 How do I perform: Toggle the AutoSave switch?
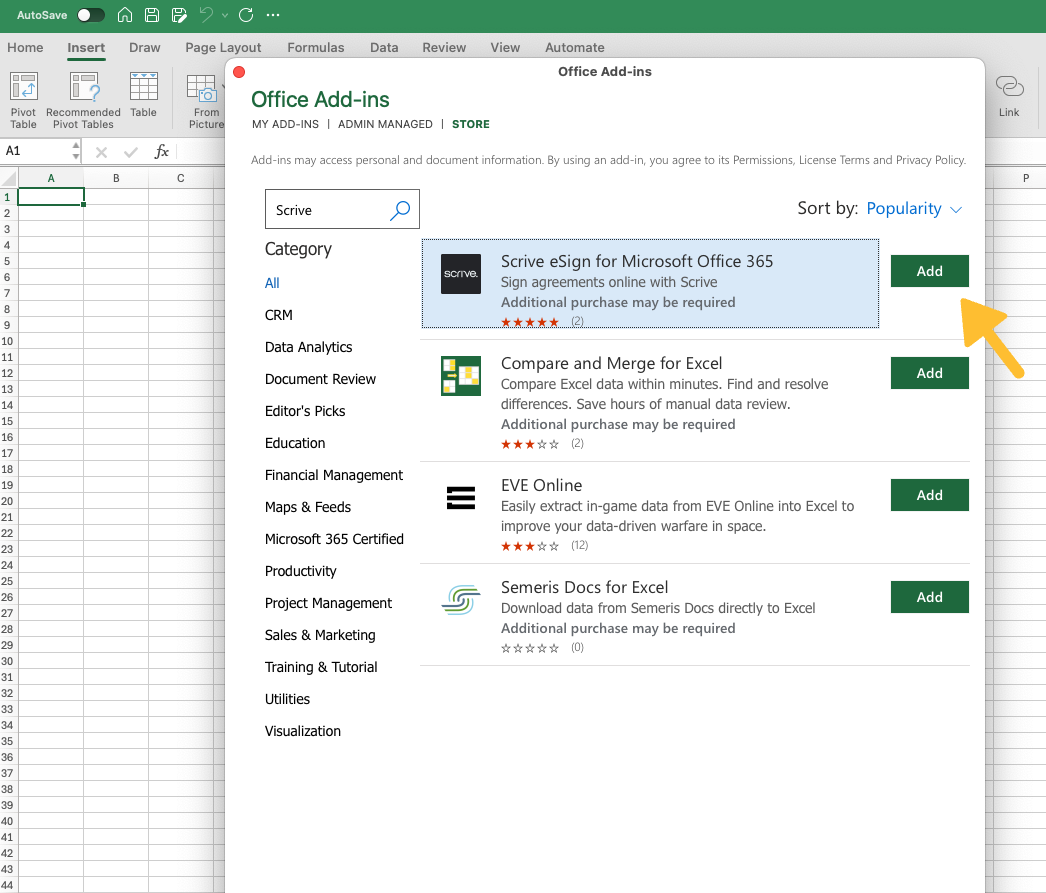90,15
